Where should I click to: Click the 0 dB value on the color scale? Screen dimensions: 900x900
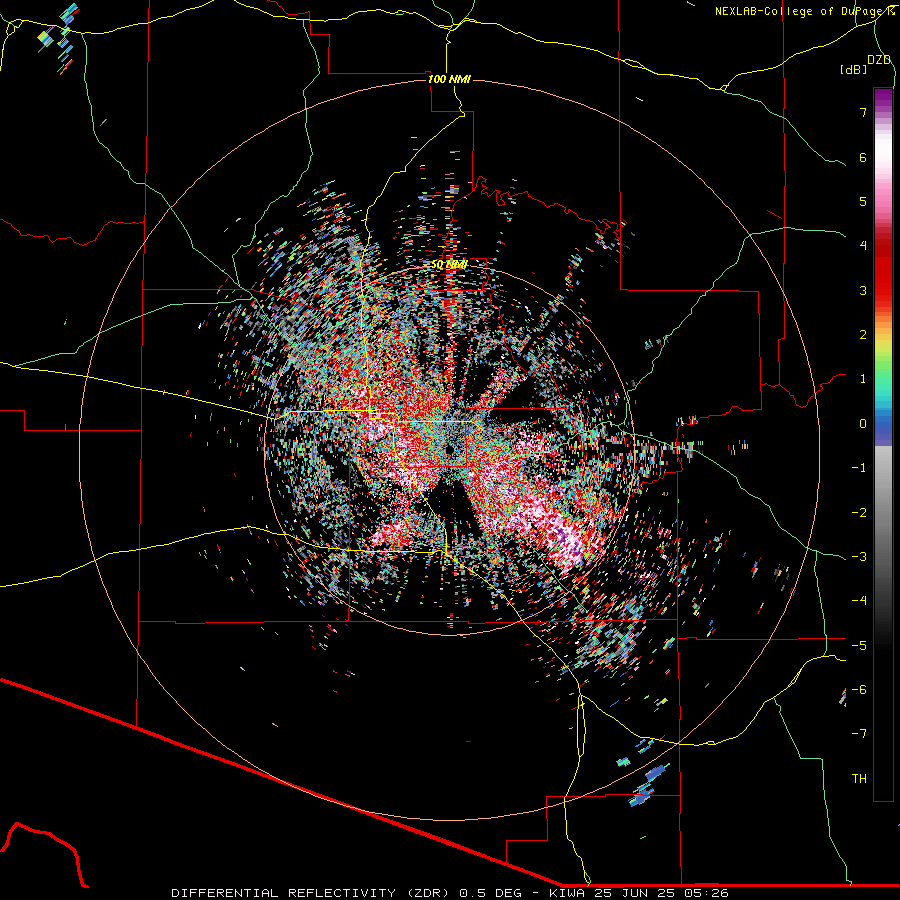863,424
